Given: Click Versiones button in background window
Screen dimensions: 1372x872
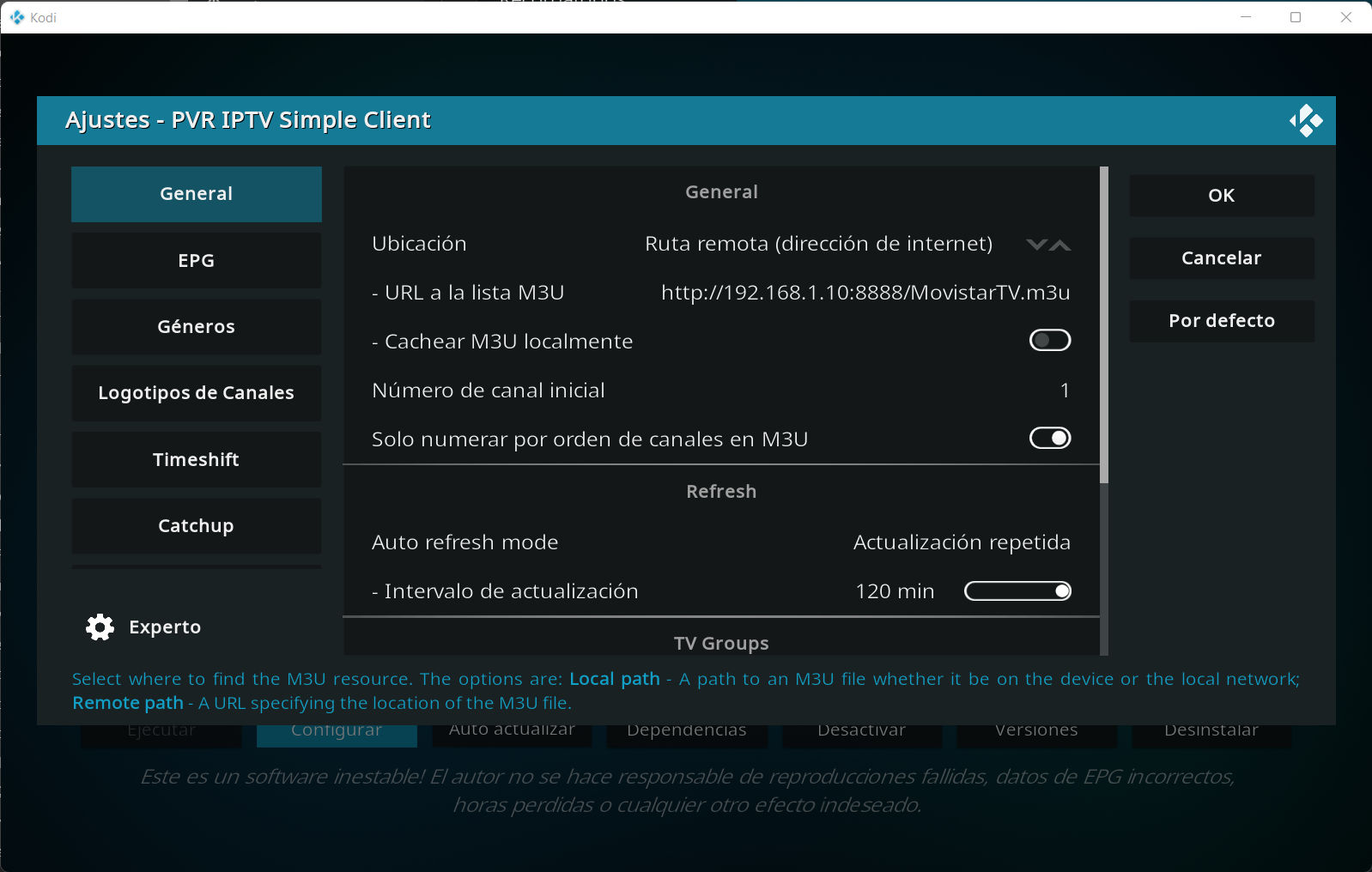Looking at the screenshot, I should coord(1036,735).
